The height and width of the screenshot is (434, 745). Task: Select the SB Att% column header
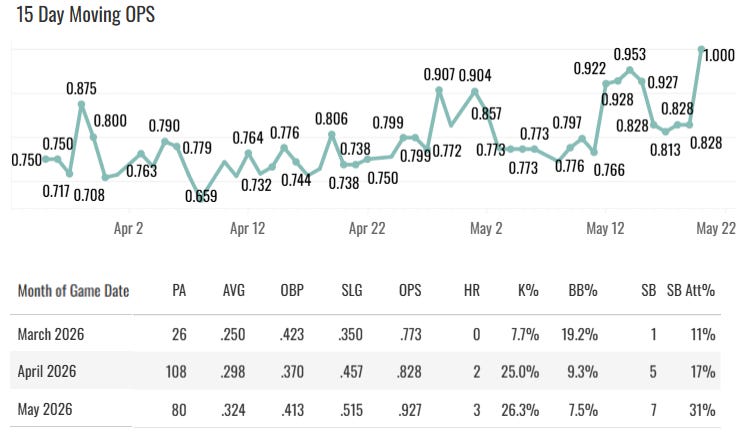click(691, 290)
